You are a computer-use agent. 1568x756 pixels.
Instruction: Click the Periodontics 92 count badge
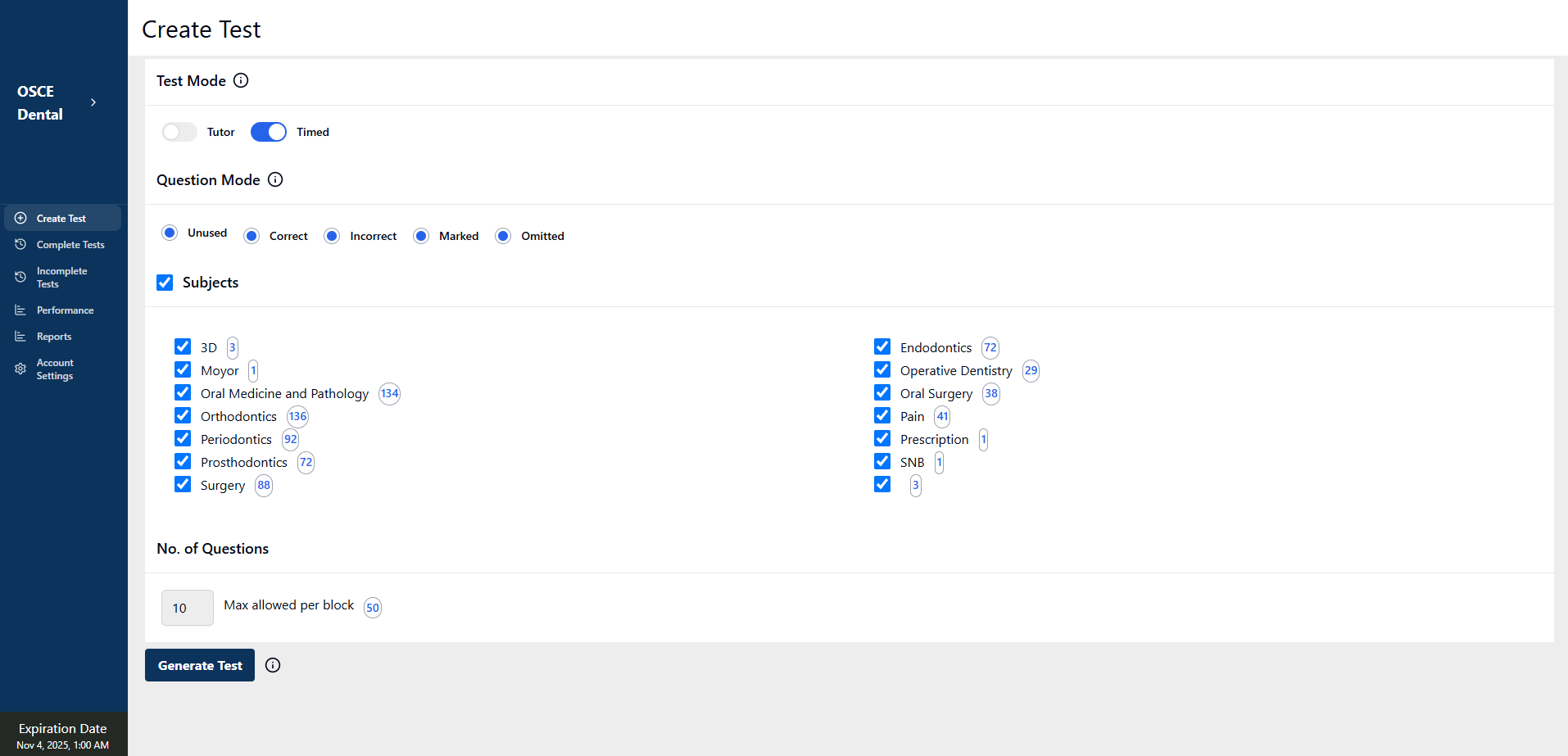click(291, 439)
